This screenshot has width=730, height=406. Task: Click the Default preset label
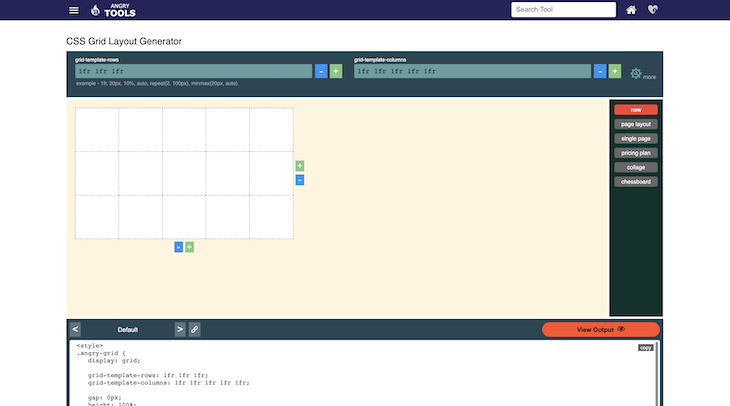[128, 330]
